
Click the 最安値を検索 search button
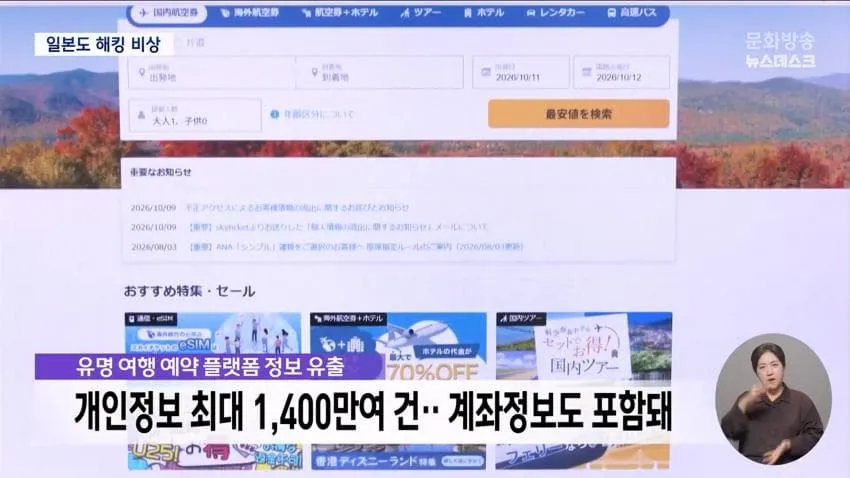[578, 114]
